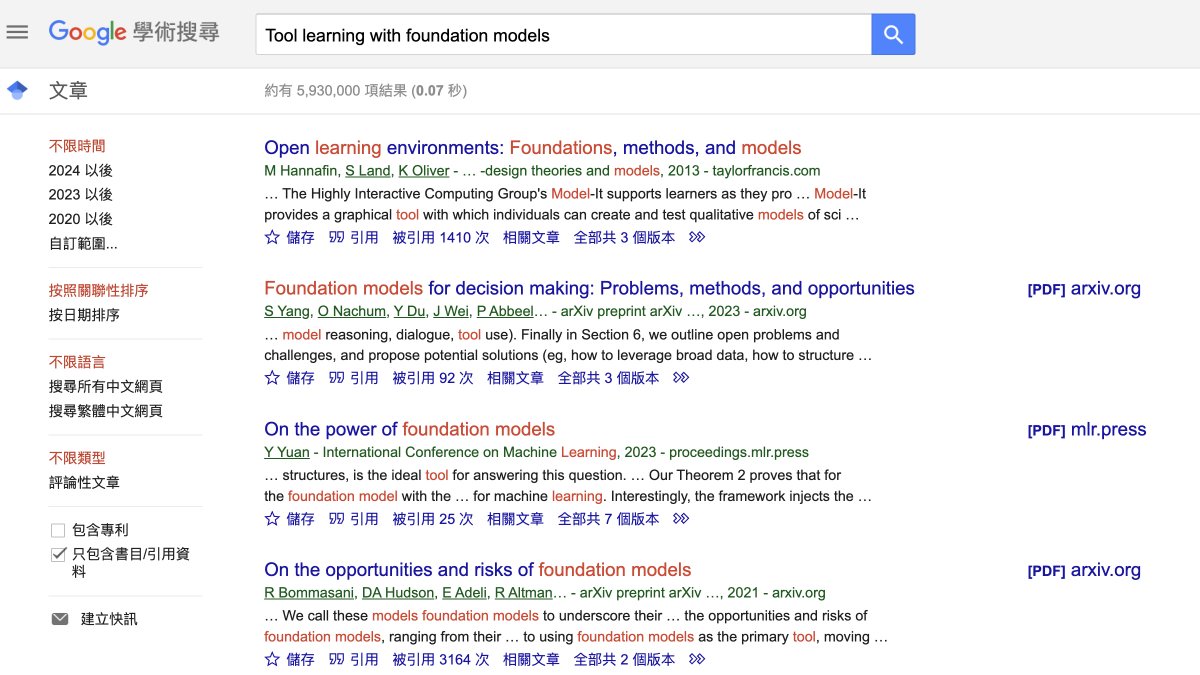The height and width of the screenshot is (675, 1200).
Task: Click the blue Scholar graduation cap icon
Action: tap(17, 91)
